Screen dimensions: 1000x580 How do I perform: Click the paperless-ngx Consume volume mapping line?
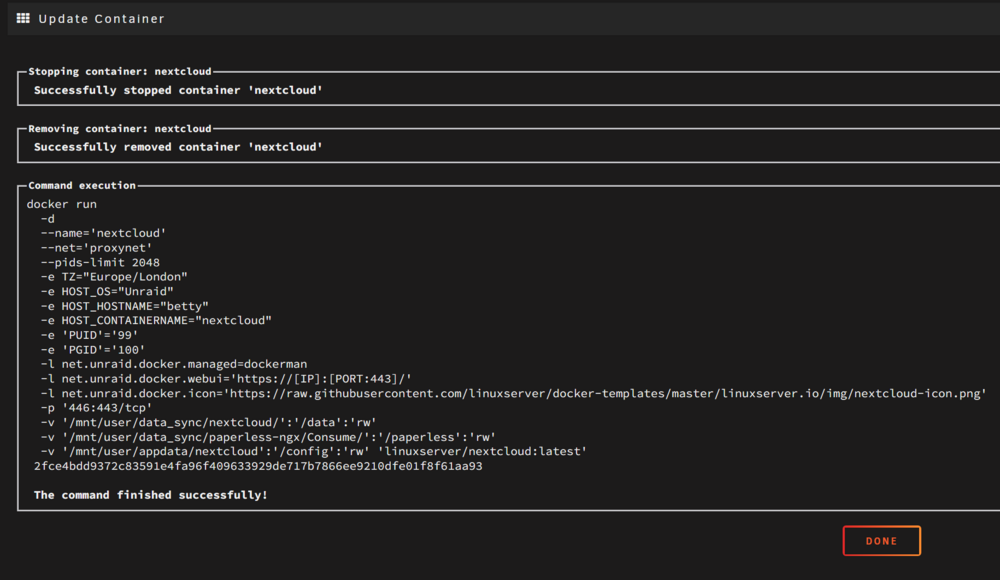[x=268, y=437]
